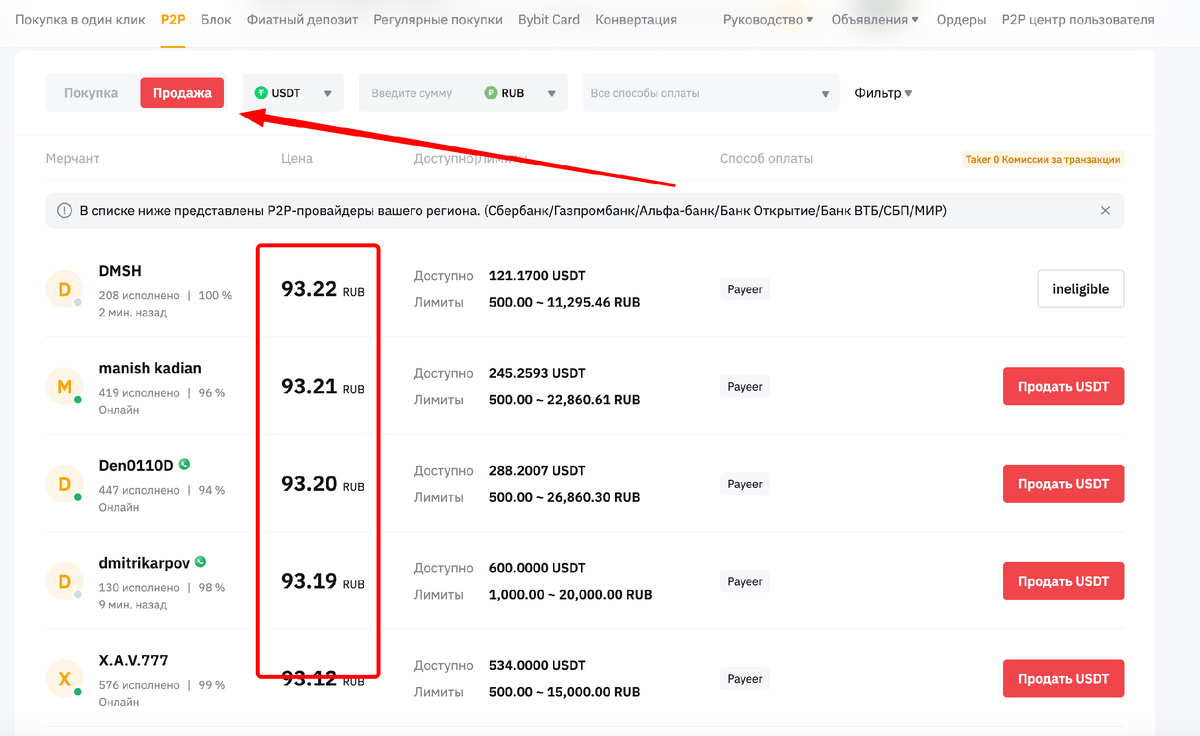1200x736 pixels.
Task: Click Payeer tag in manish kadian row
Action: (745, 386)
